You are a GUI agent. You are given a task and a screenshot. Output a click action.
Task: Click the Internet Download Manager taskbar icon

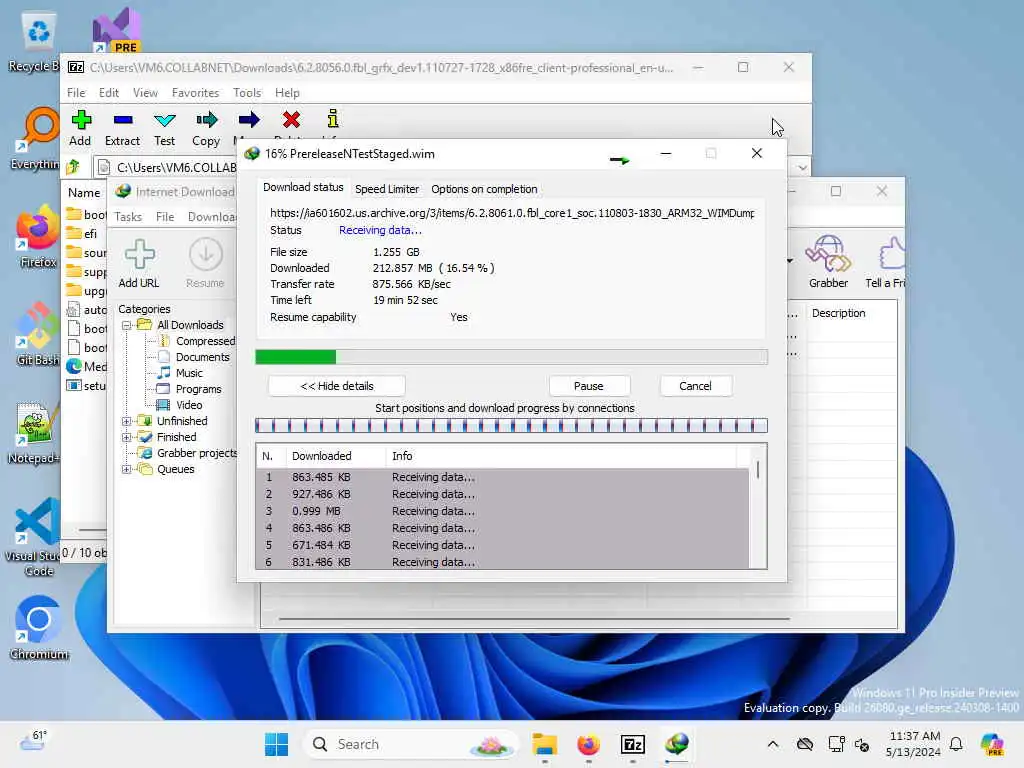pyautogui.click(x=677, y=744)
